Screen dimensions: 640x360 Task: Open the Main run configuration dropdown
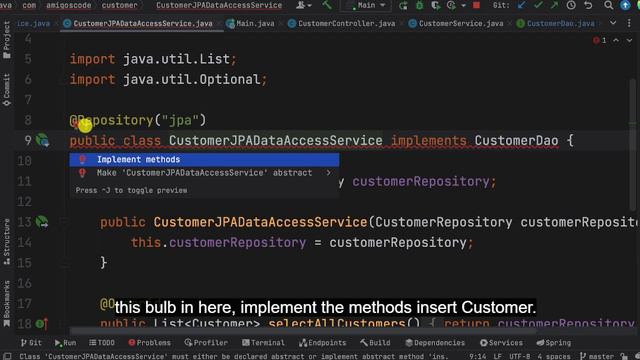[365, 5]
